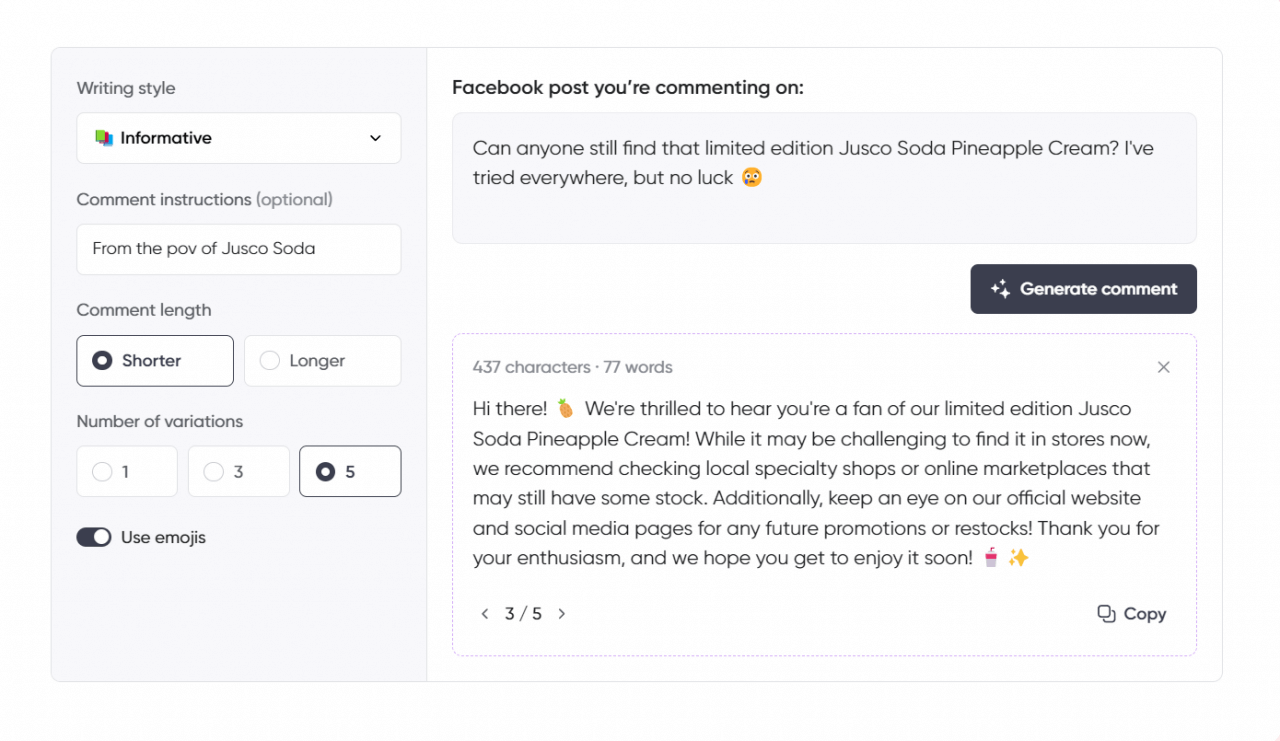This screenshot has width=1280, height=741.
Task: Click the copy icon next to Copy
Action: (1104, 613)
